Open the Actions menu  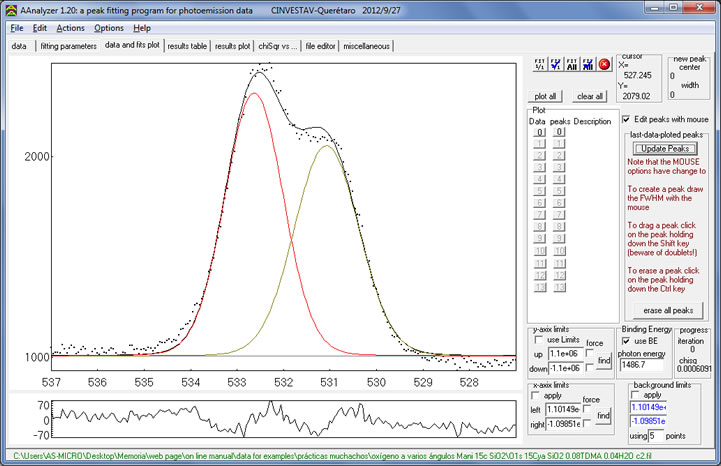point(71,28)
